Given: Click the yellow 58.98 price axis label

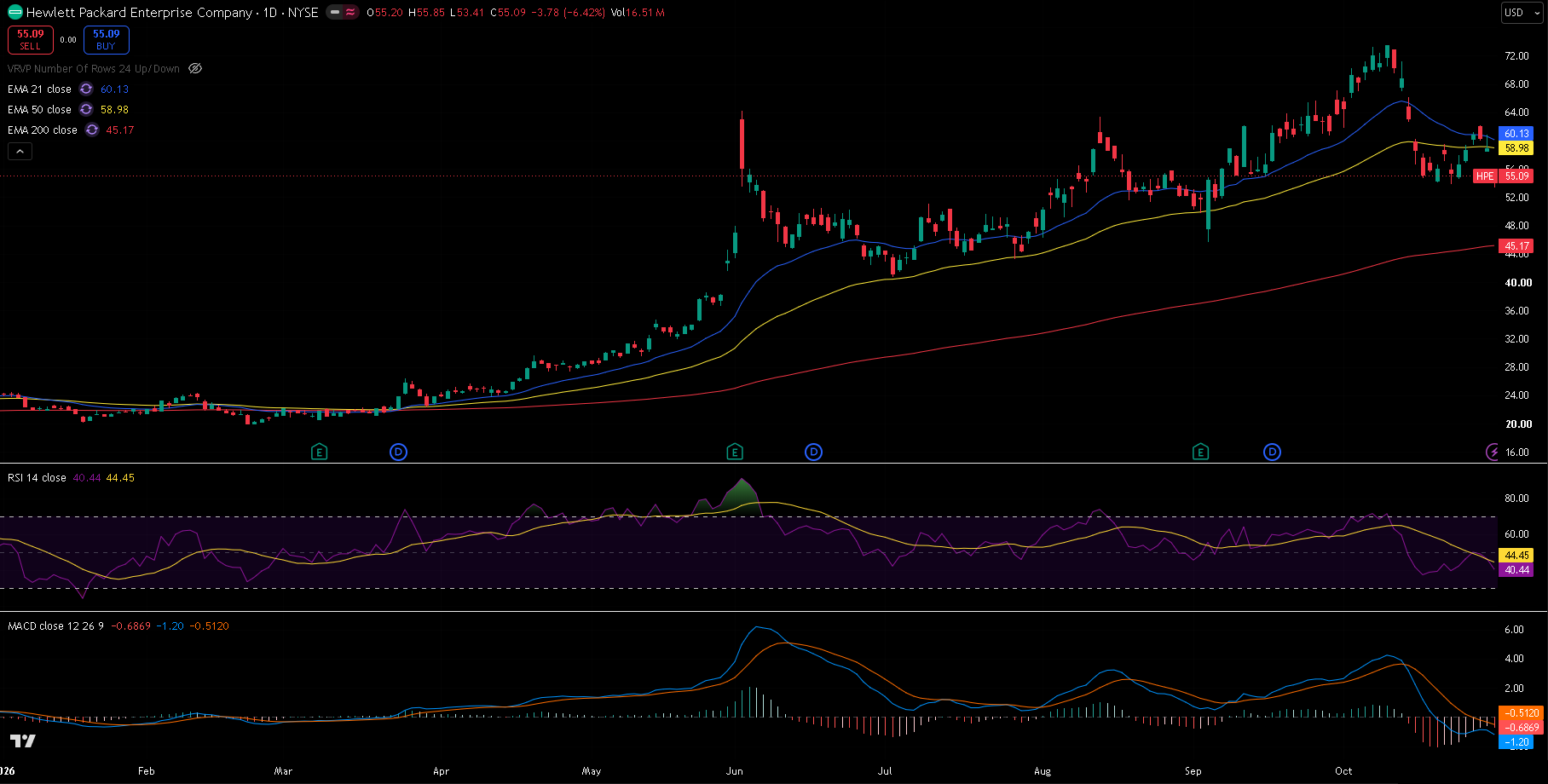Looking at the screenshot, I should pyautogui.click(x=1516, y=147).
